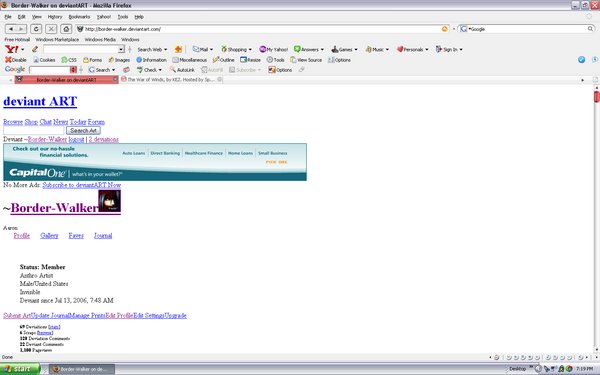600x375 pixels.
Task: Open the Tools menu in the menu bar
Action: pos(123,17)
